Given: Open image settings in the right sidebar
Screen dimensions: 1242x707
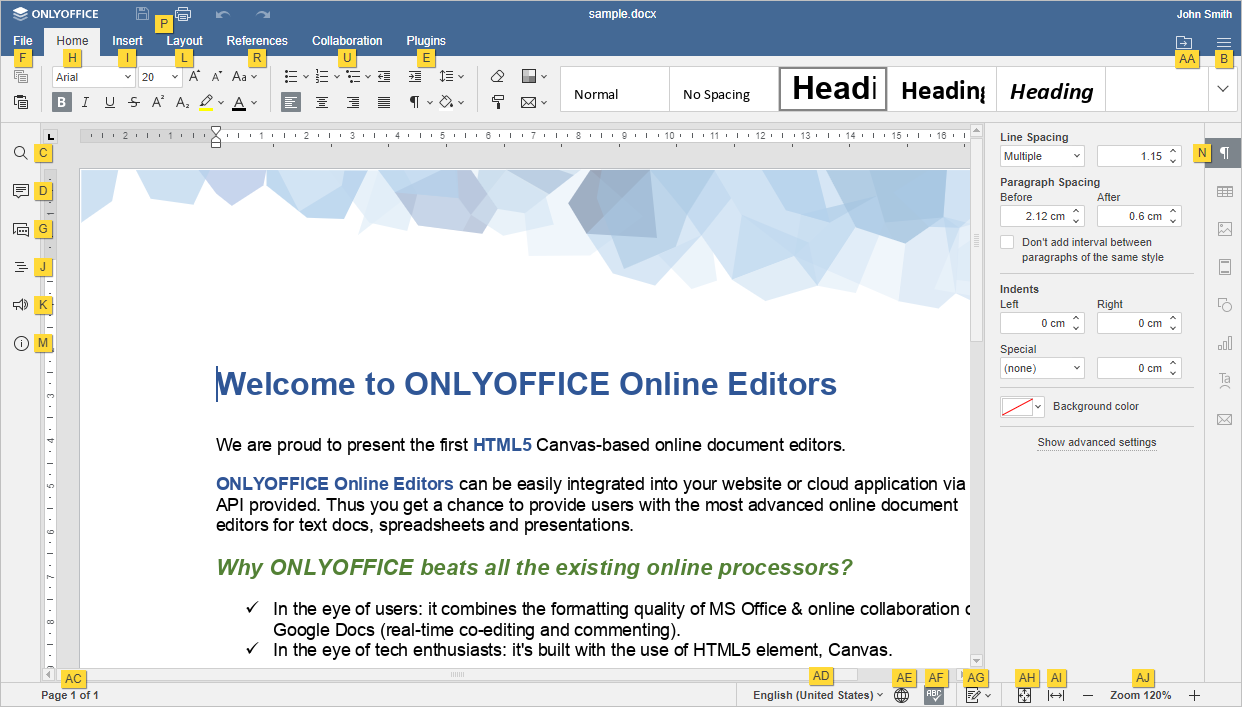Looking at the screenshot, I should pyautogui.click(x=1224, y=229).
